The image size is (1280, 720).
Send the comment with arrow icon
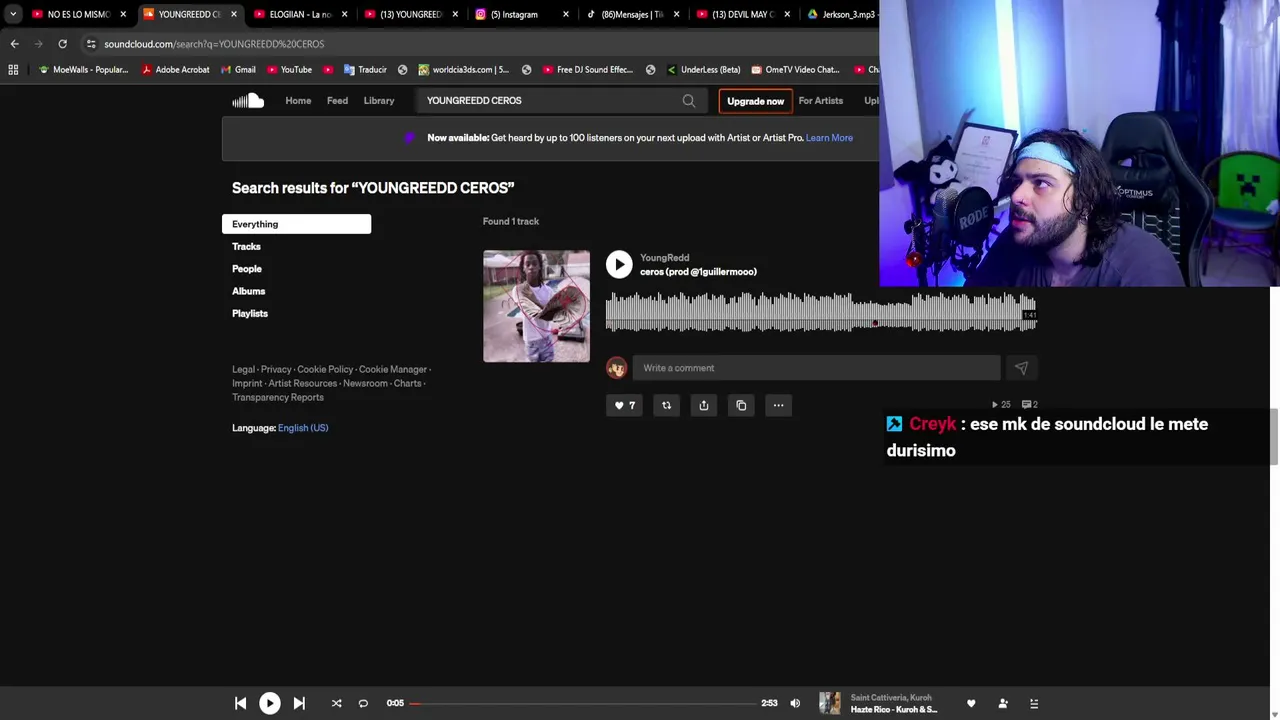click(1021, 368)
